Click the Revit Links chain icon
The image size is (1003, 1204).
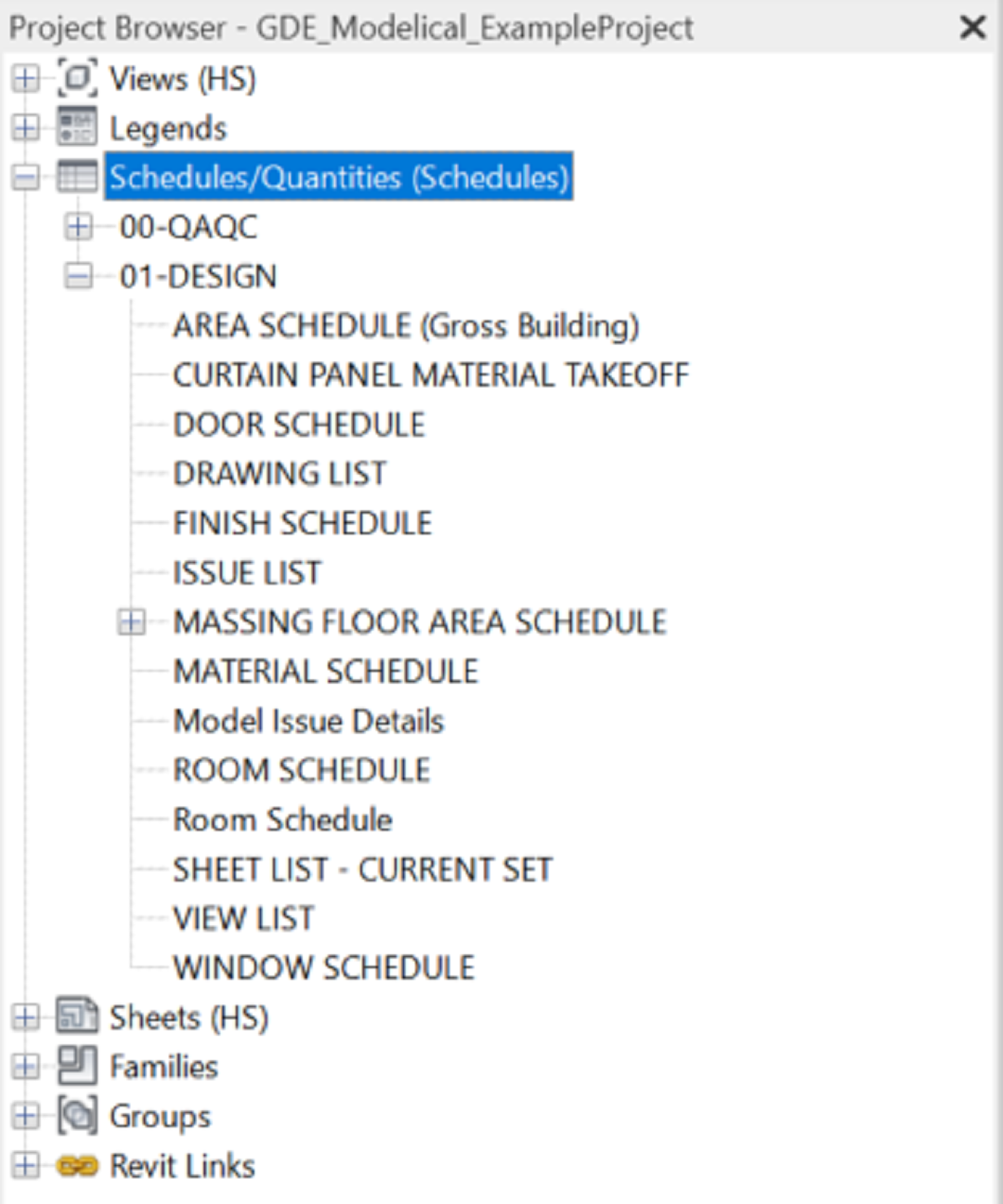pyautogui.click(x=77, y=1165)
